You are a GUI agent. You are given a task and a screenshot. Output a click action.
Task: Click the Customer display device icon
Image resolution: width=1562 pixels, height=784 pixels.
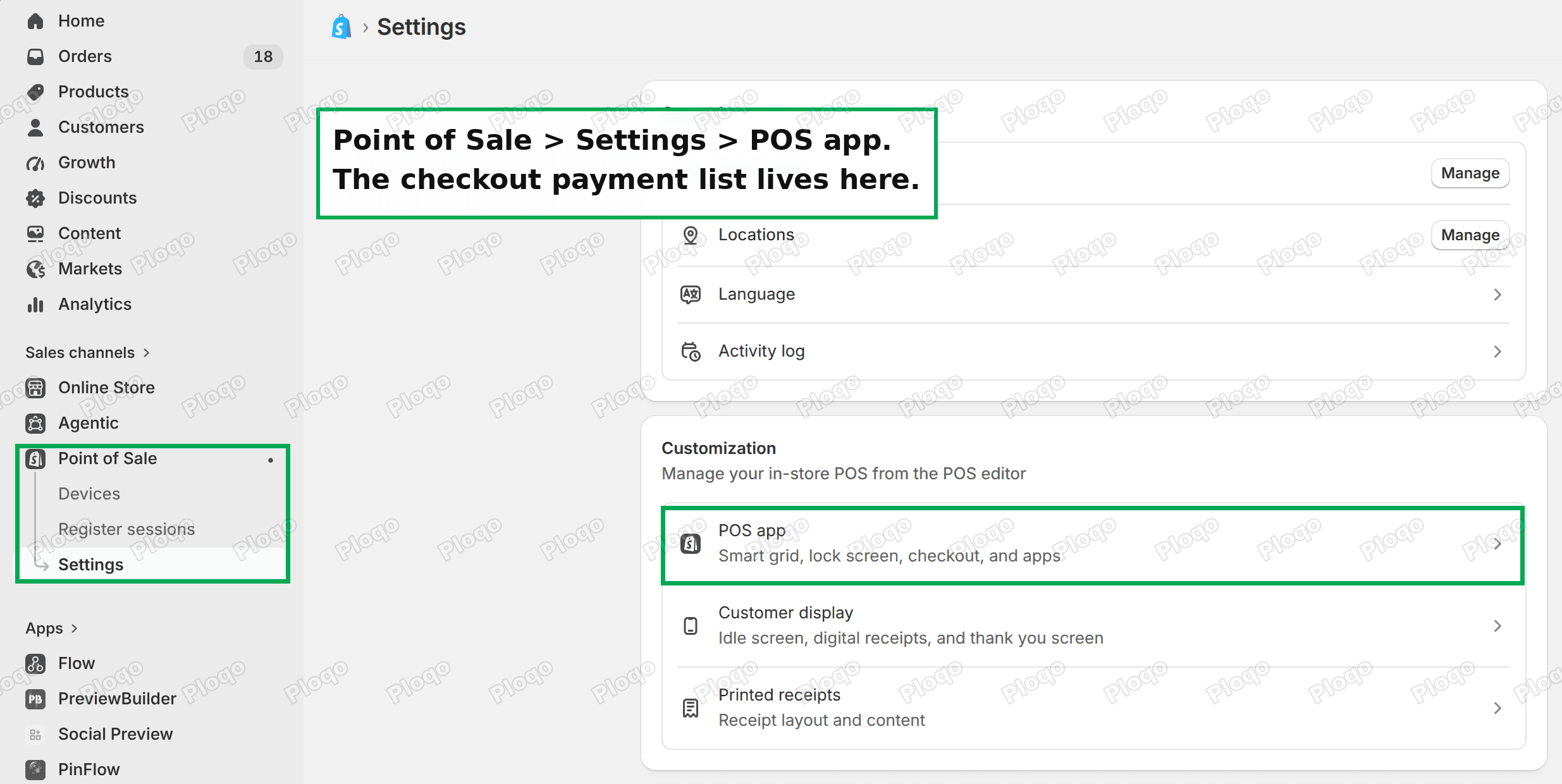pos(691,626)
